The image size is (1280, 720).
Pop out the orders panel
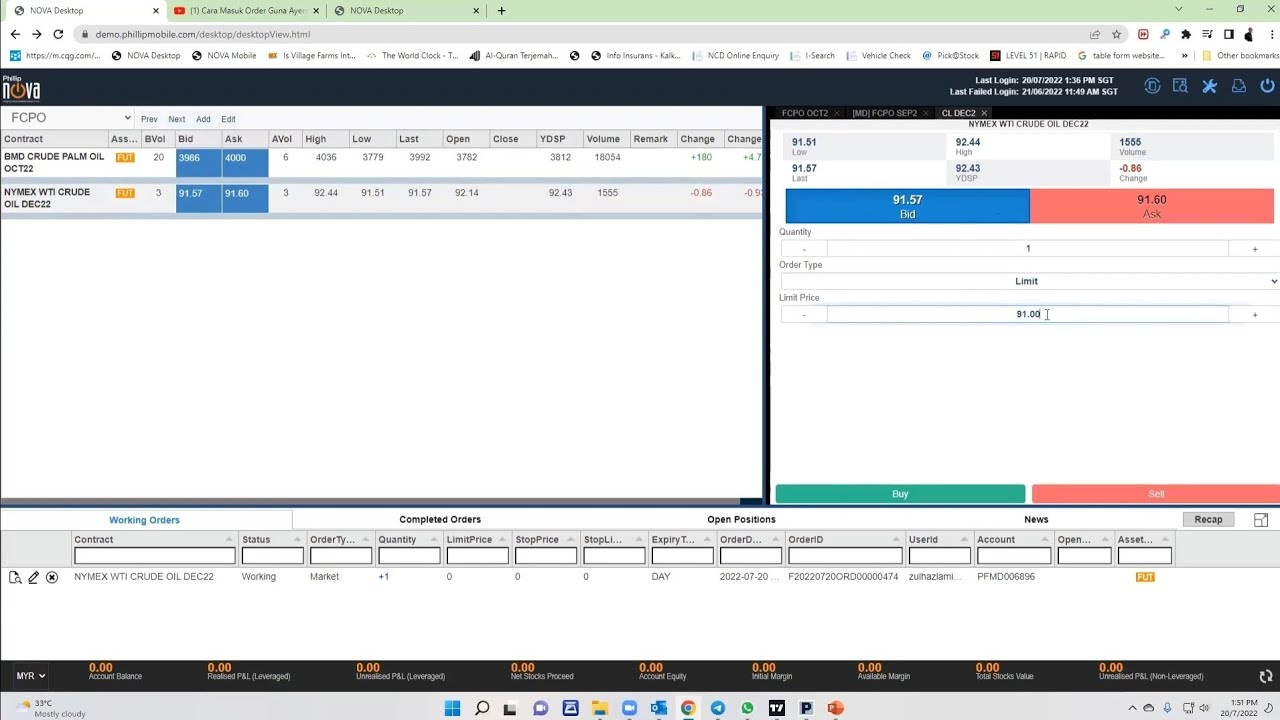(x=1261, y=520)
